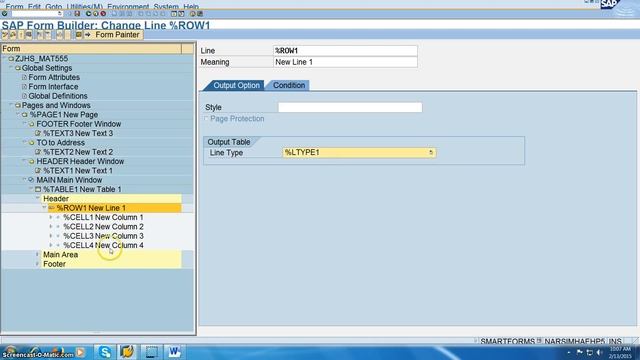This screenshot has height=360, width=640.
Task: Open Skype from the taskbar
Action: click(104, 352)
